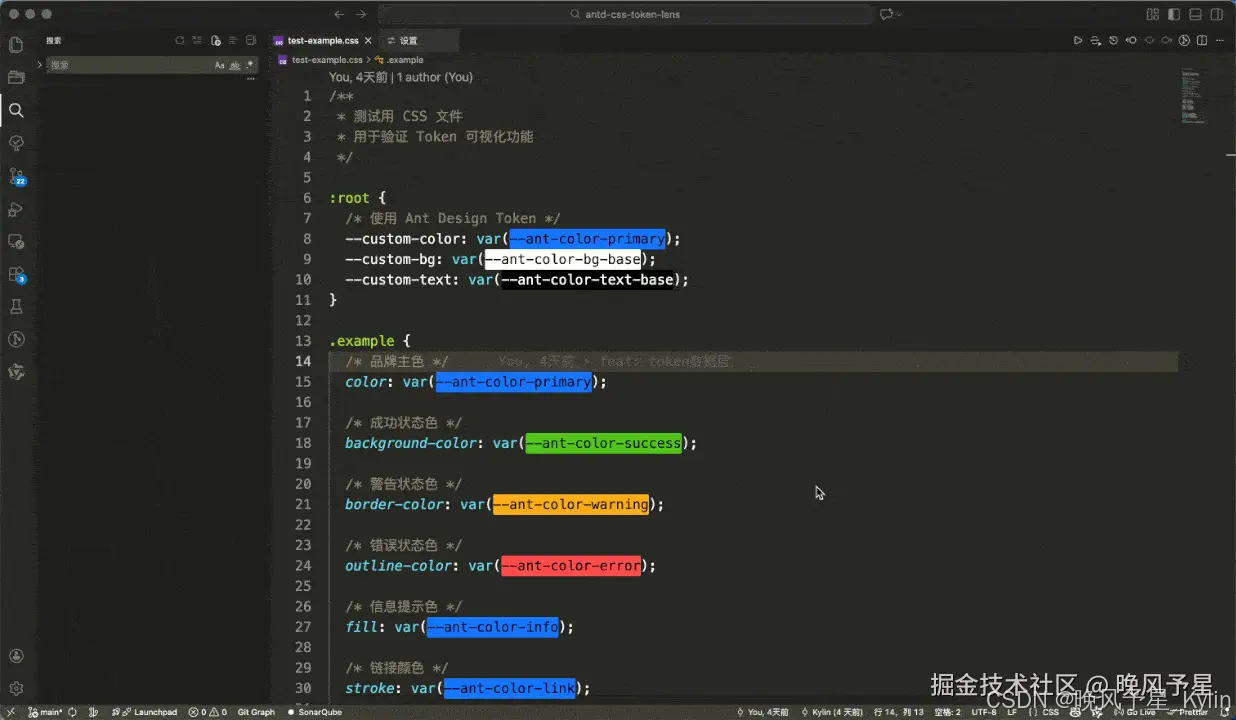
Task: Open the editor More Actions ellipsis menu
Action: (1219, 41)
